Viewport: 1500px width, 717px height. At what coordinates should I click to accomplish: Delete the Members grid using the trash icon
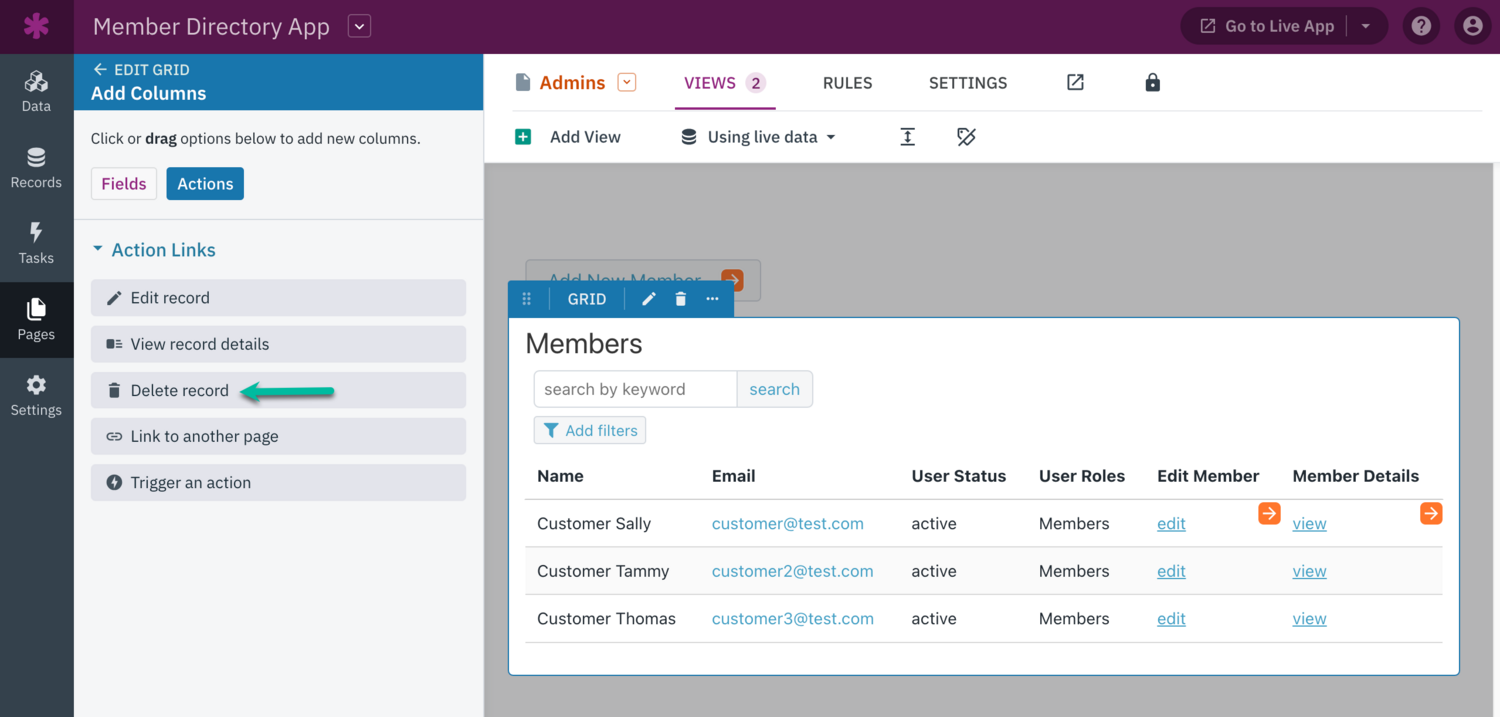(680, 298)
